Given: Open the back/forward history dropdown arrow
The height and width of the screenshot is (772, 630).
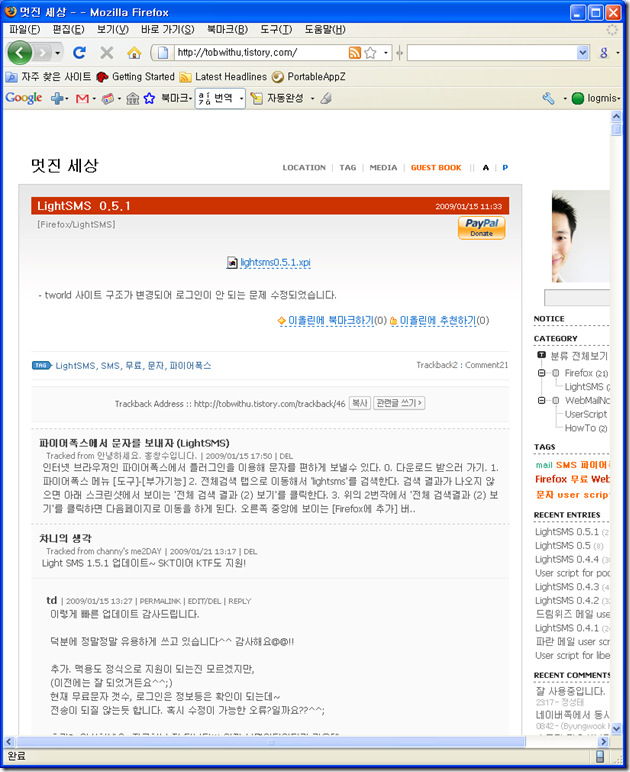Looking at the screenshot, I should point(58,53).
